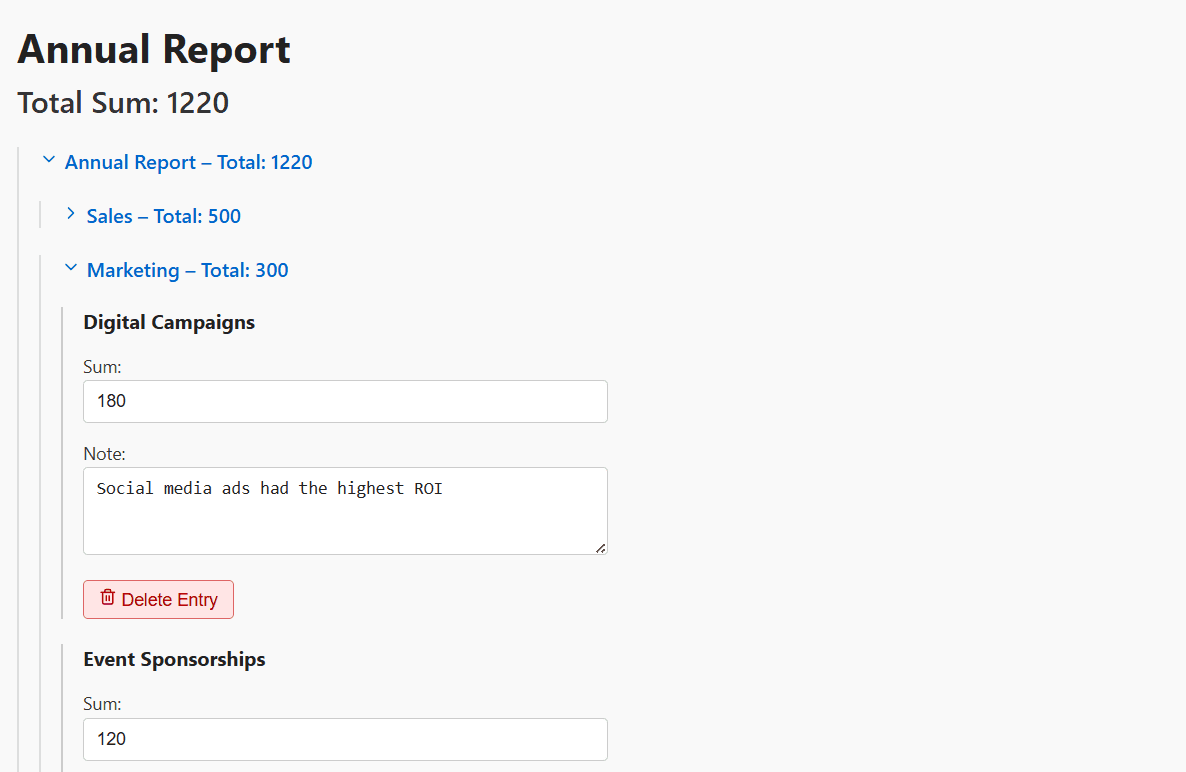Click the Event Sponsorships Sum field
Viewport: 1186px width, 772px height.
coord(345,739)
